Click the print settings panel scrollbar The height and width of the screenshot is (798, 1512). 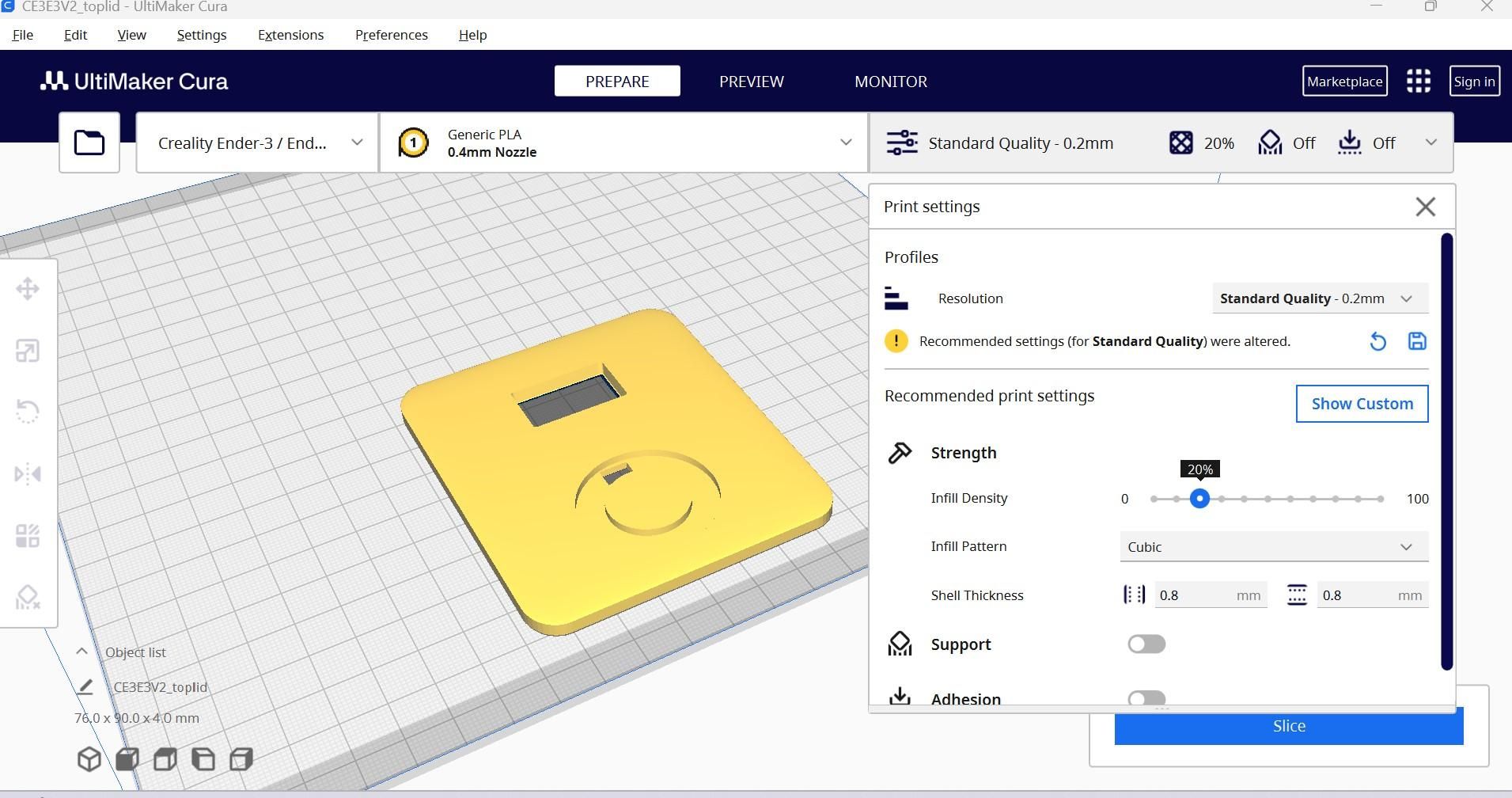coord(1447,451)
